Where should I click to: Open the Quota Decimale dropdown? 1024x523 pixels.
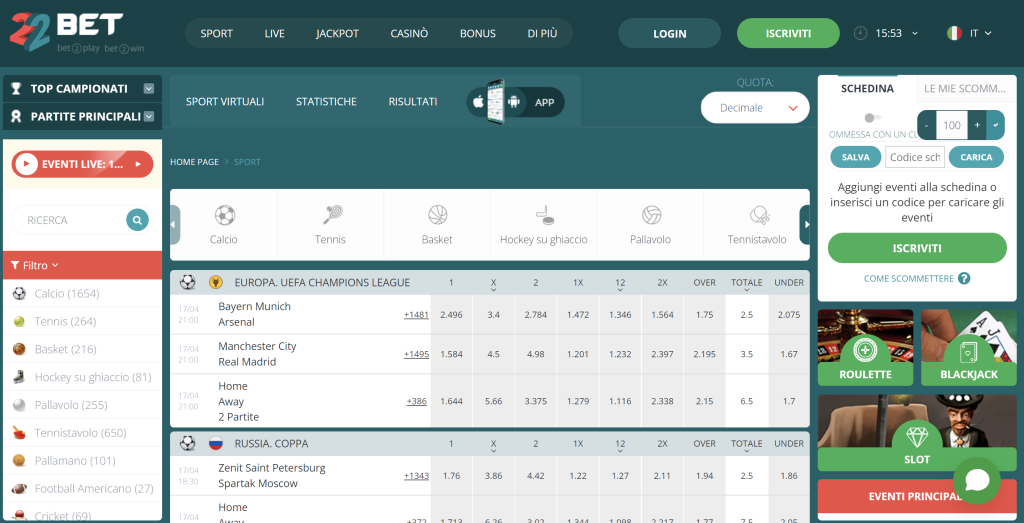755,108
